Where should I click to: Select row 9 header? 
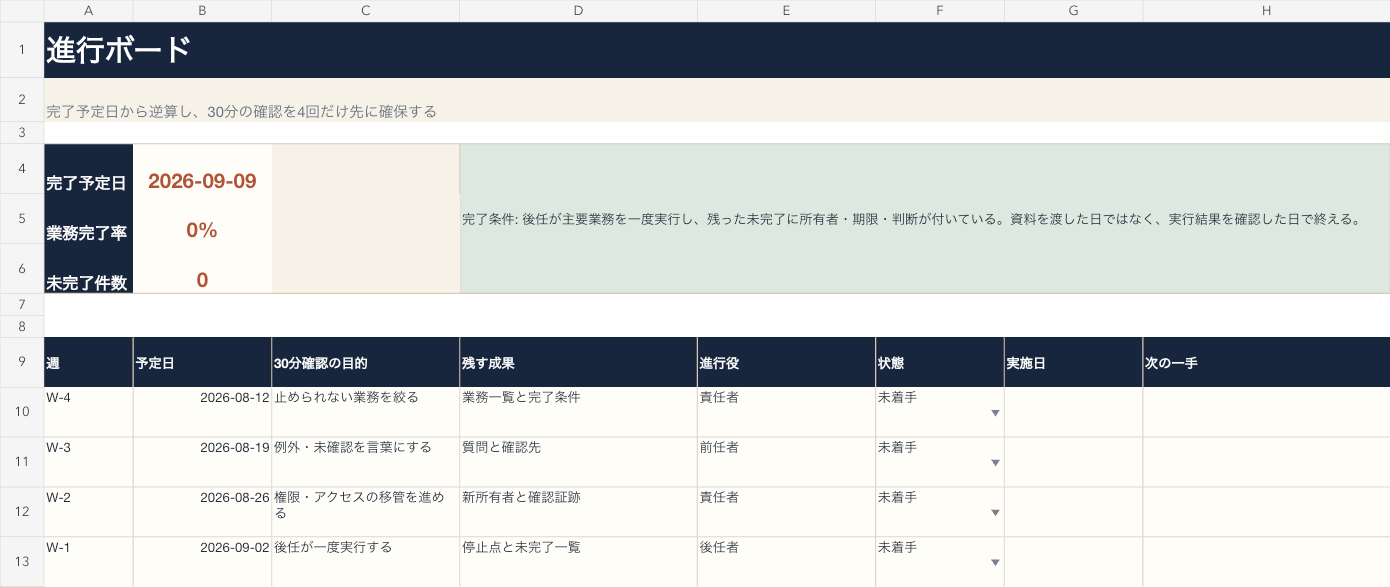tap(22, 362)
